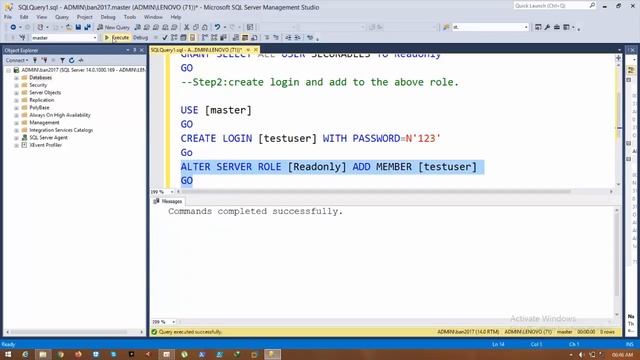Screen dimensions: 640x360
Task: Click the Object Explorer filter funnel icon
Action: tap(62, 60)
